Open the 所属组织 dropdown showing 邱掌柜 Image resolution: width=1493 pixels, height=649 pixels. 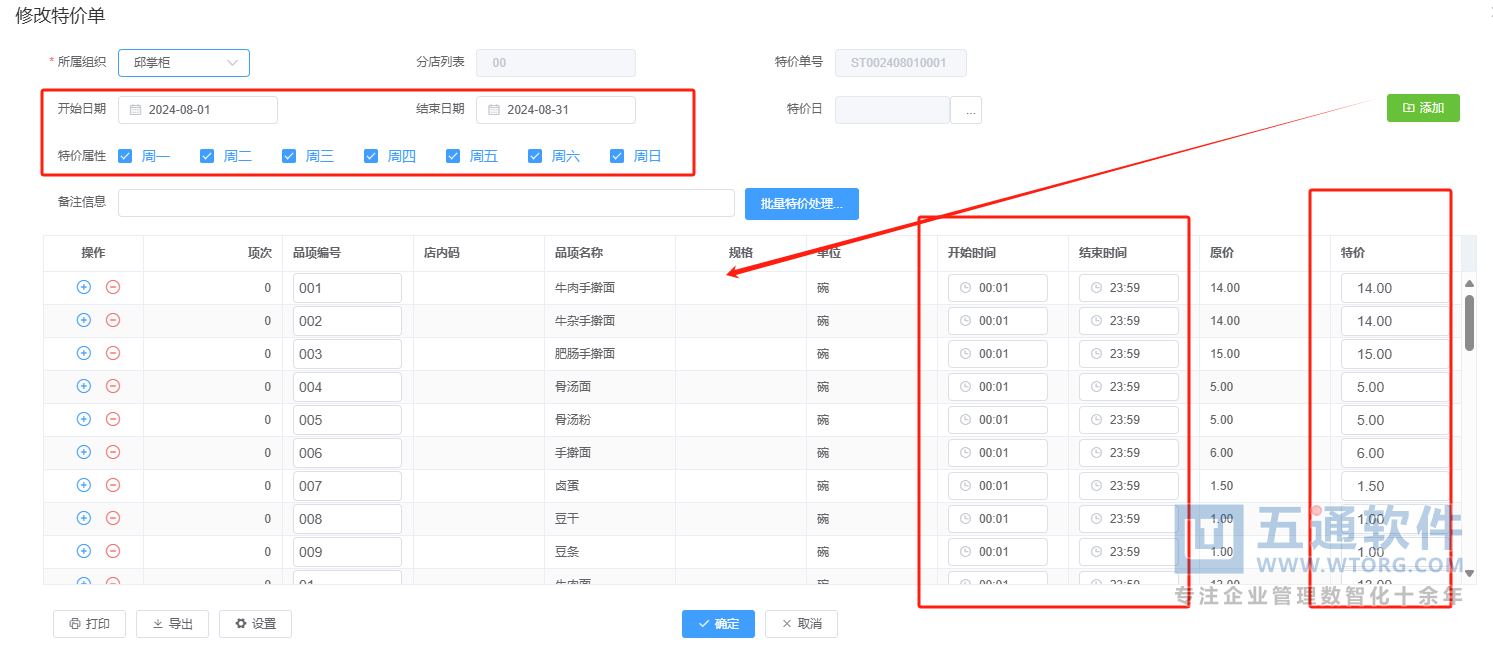184,63
